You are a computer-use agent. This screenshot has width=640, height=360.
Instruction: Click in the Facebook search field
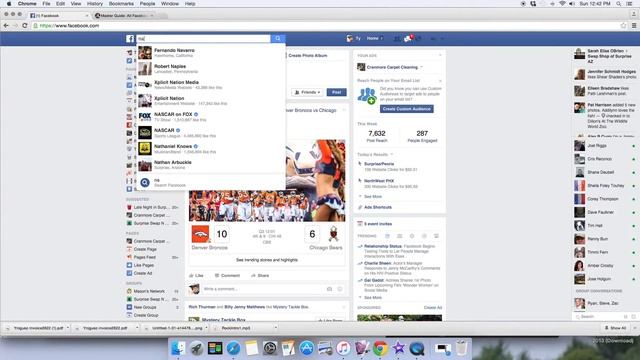tap(203, 38)
